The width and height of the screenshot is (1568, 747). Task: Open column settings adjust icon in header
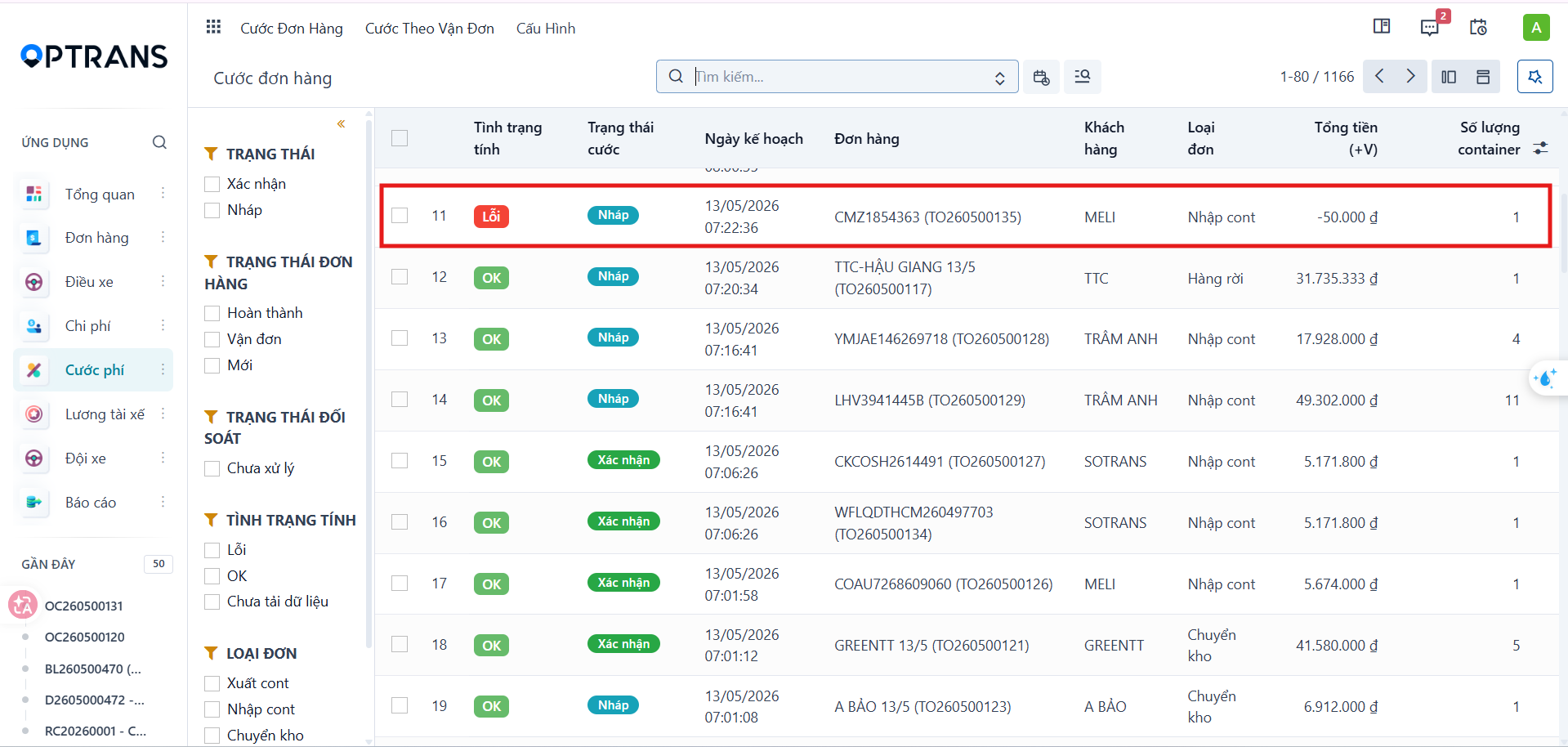point(1540,148)
